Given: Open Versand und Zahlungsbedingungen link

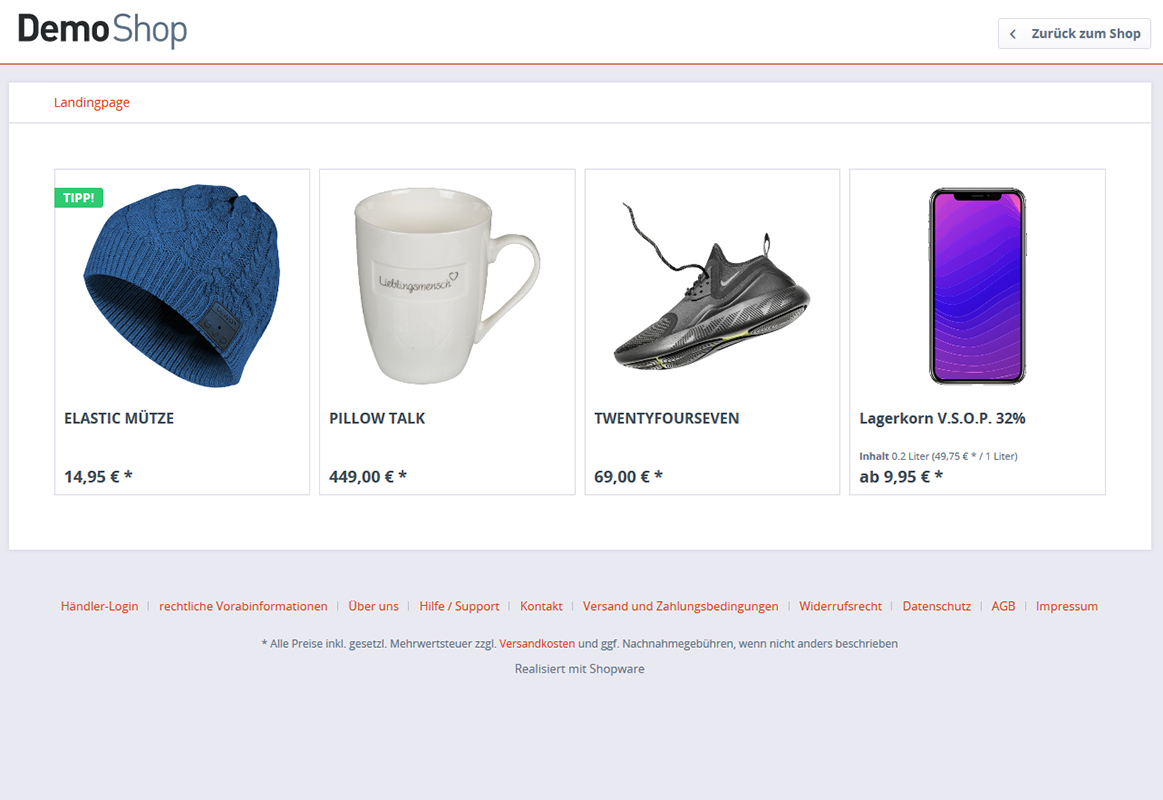Looking at the screenshot, I should (x=681, y=606).
